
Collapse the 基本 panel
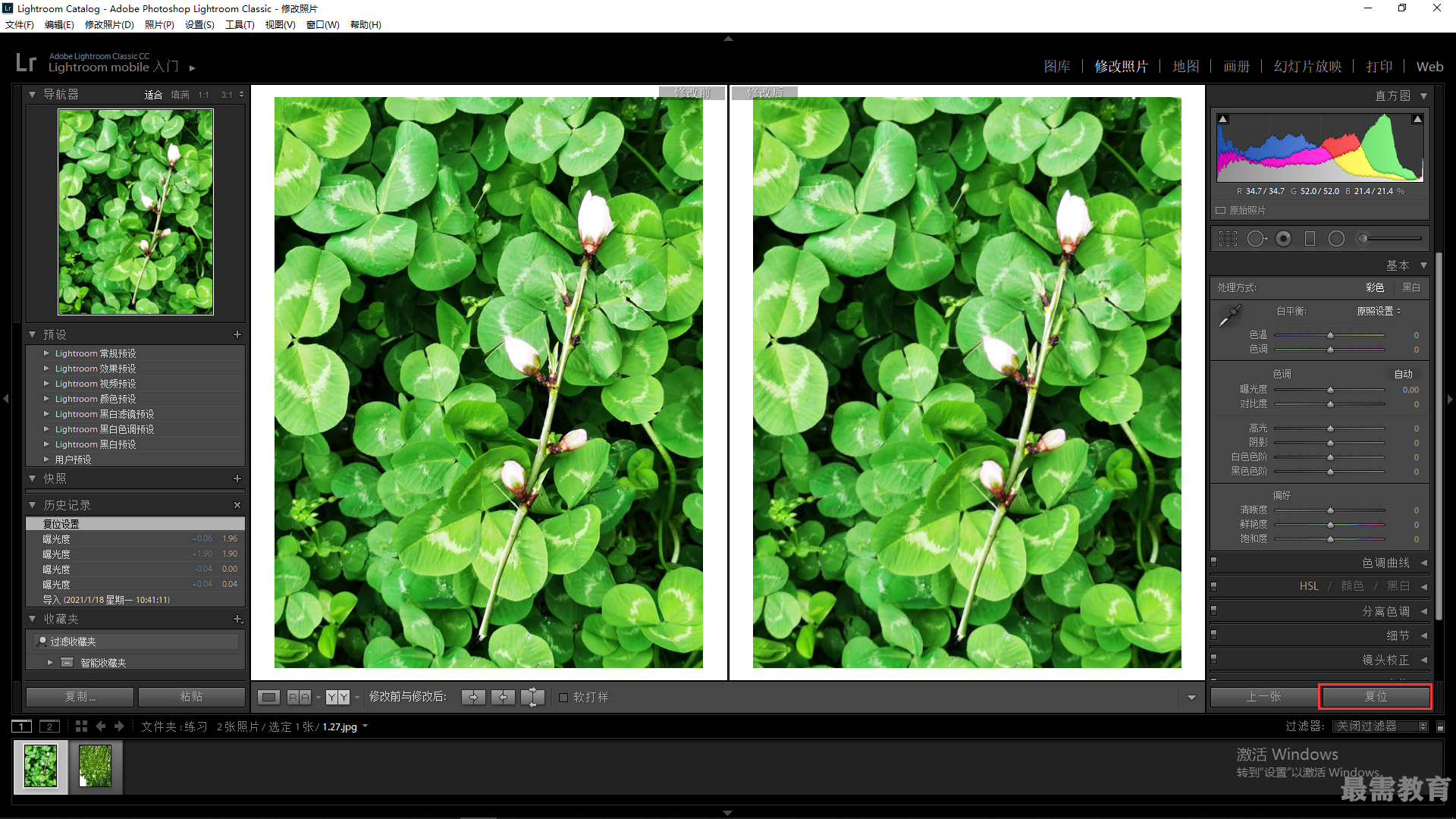1424,265
